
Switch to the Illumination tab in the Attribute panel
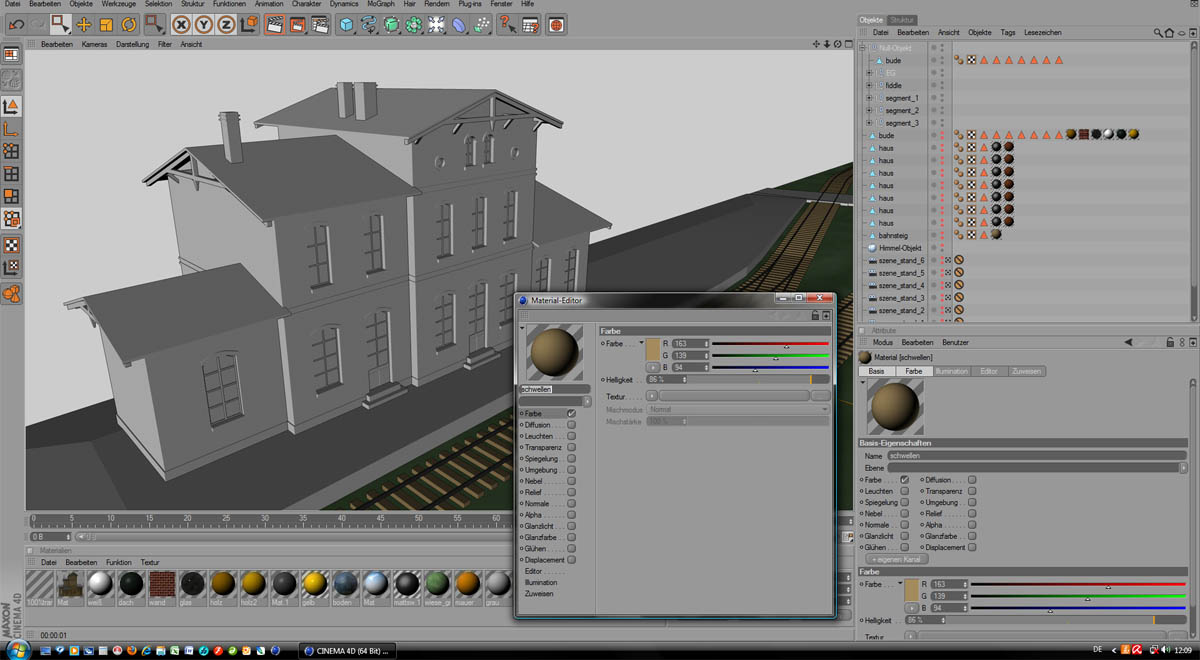[x=951, y=371]
